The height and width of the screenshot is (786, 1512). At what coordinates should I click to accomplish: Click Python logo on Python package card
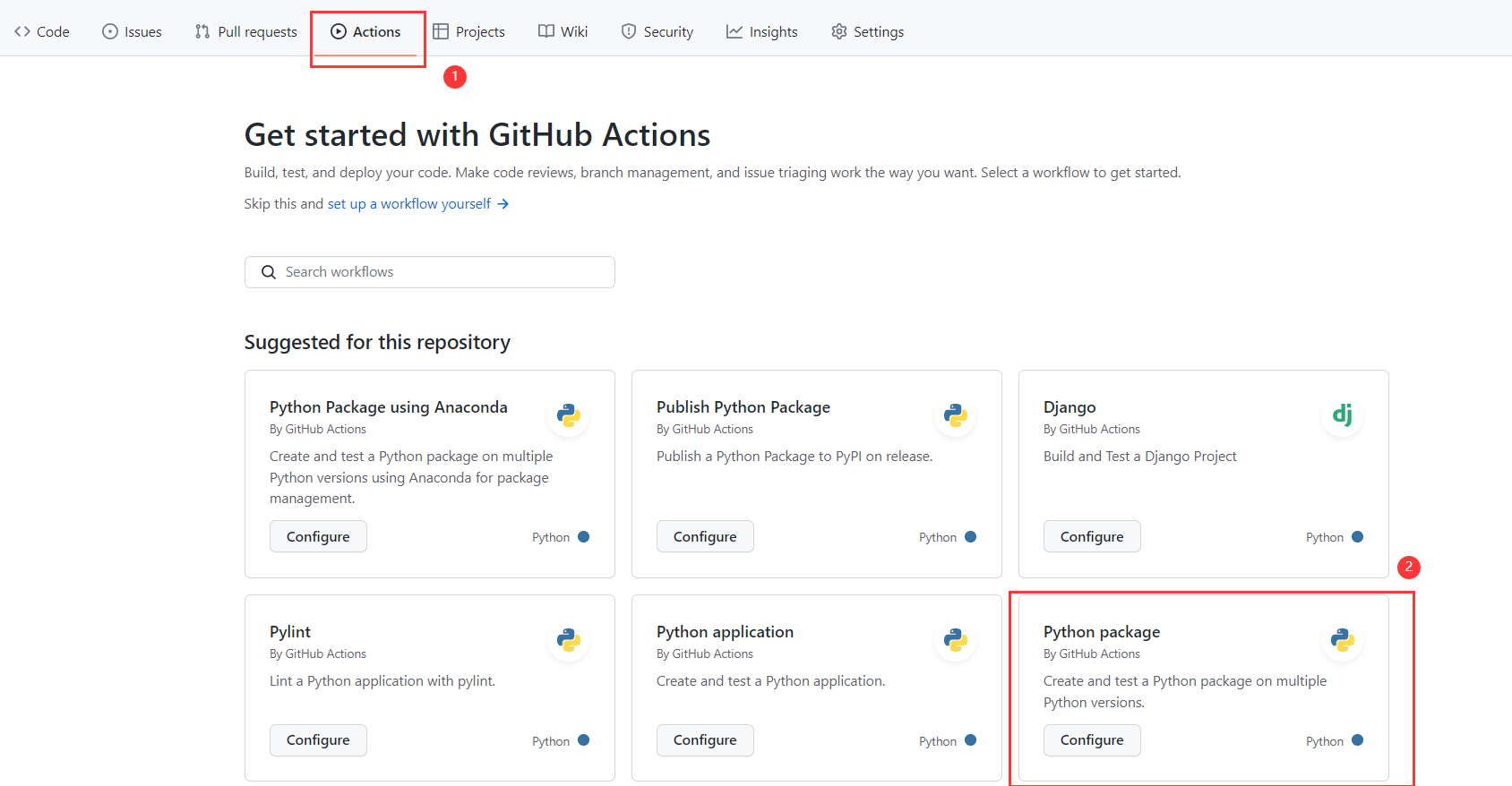click(1343, 640)
